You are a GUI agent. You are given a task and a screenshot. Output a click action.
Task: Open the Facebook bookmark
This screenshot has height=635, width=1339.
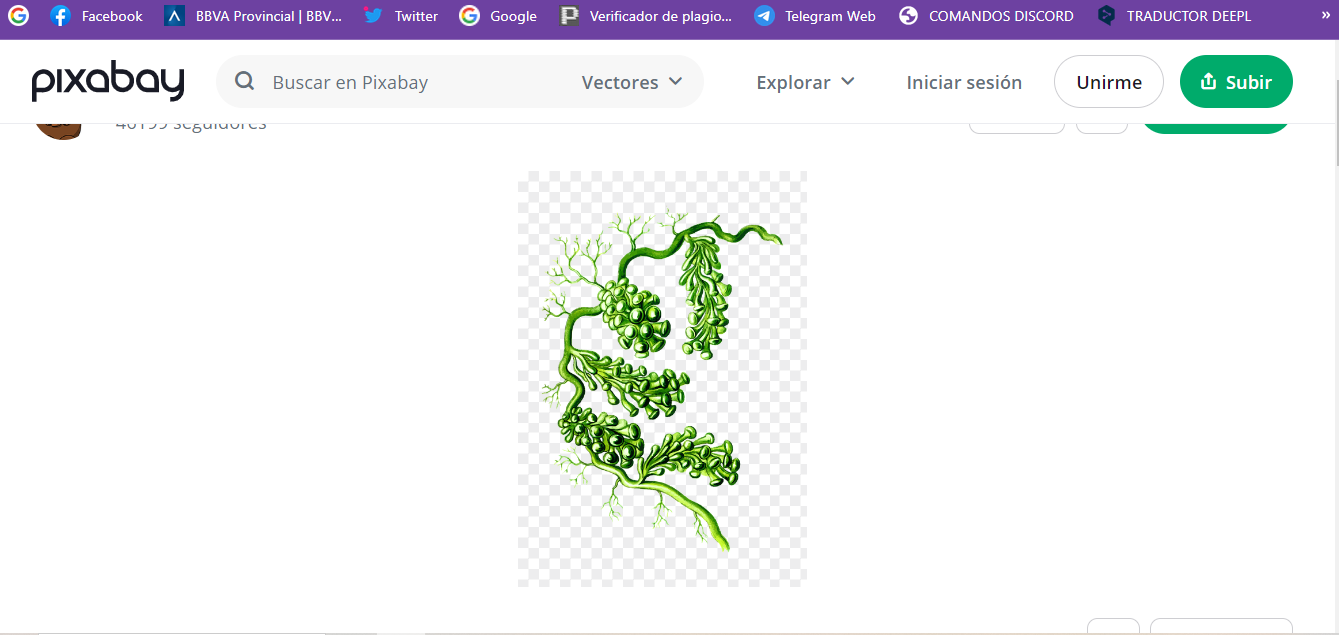click(97, 16)
